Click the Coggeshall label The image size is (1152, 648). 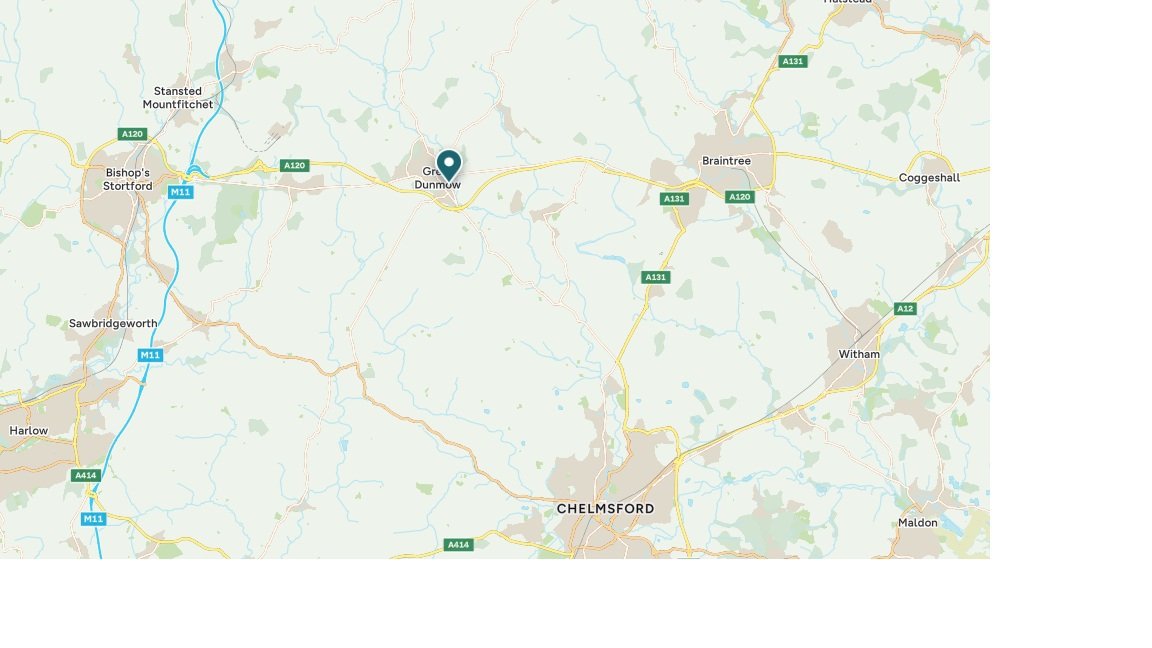point(929,178)
